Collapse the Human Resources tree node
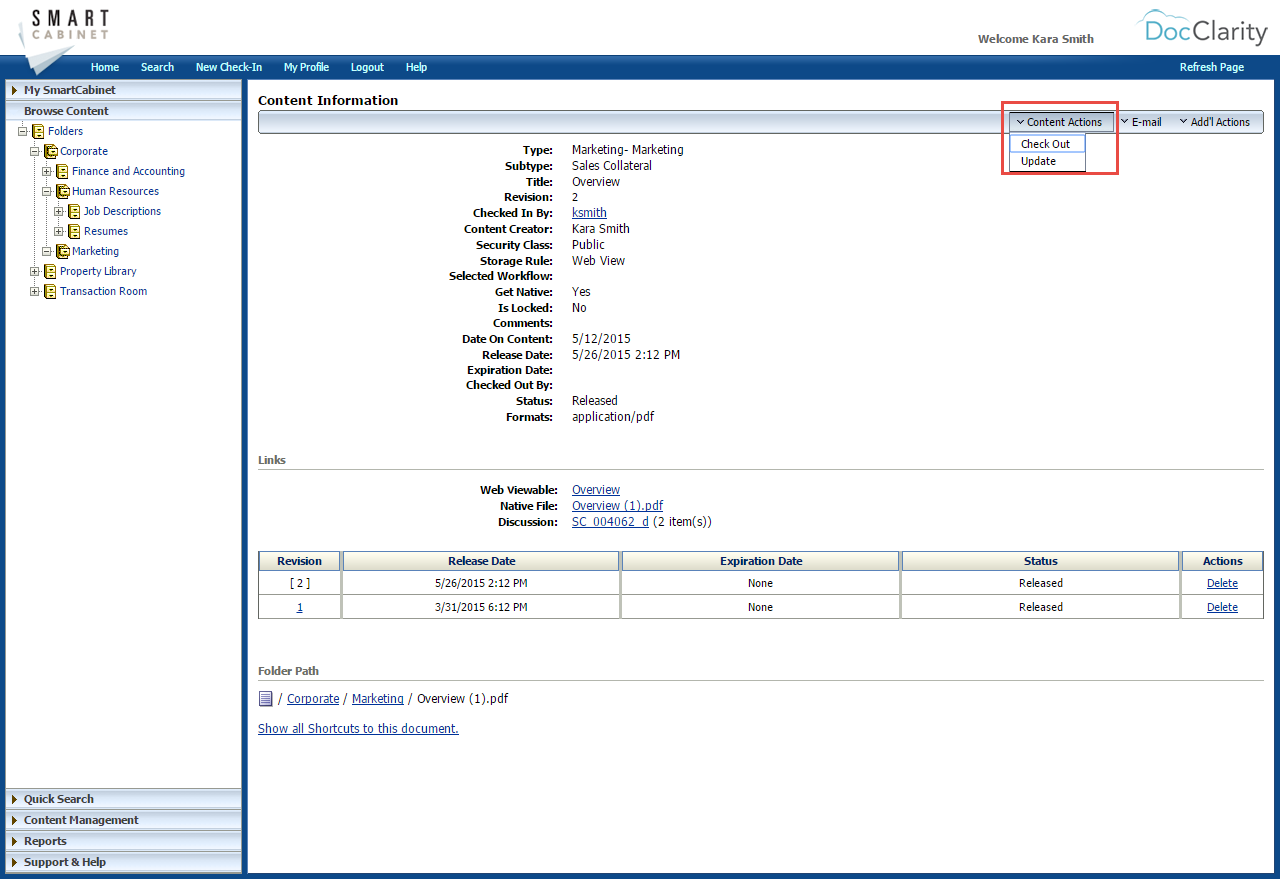Image resolution: width=1280 pixels, height=879 pixels. 46,190
